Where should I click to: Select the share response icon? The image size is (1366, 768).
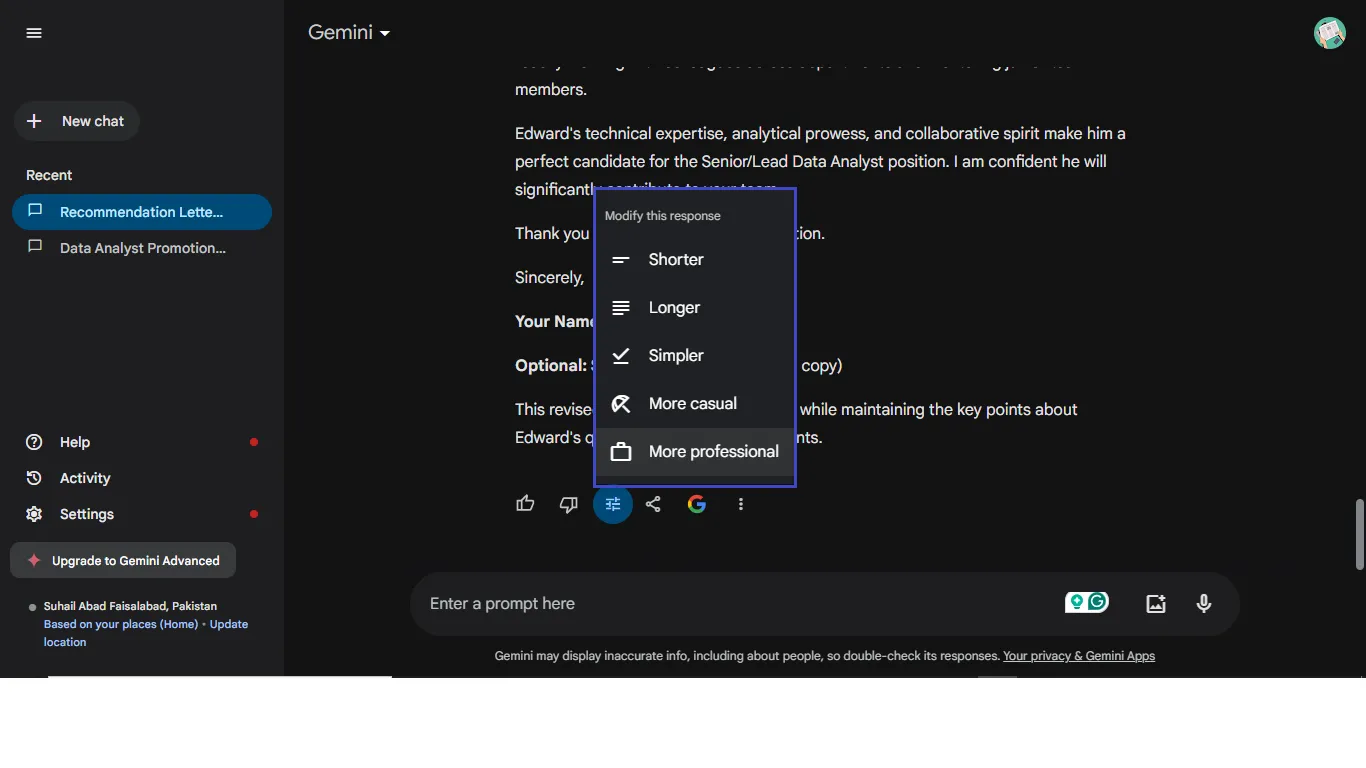coord(653,503)
